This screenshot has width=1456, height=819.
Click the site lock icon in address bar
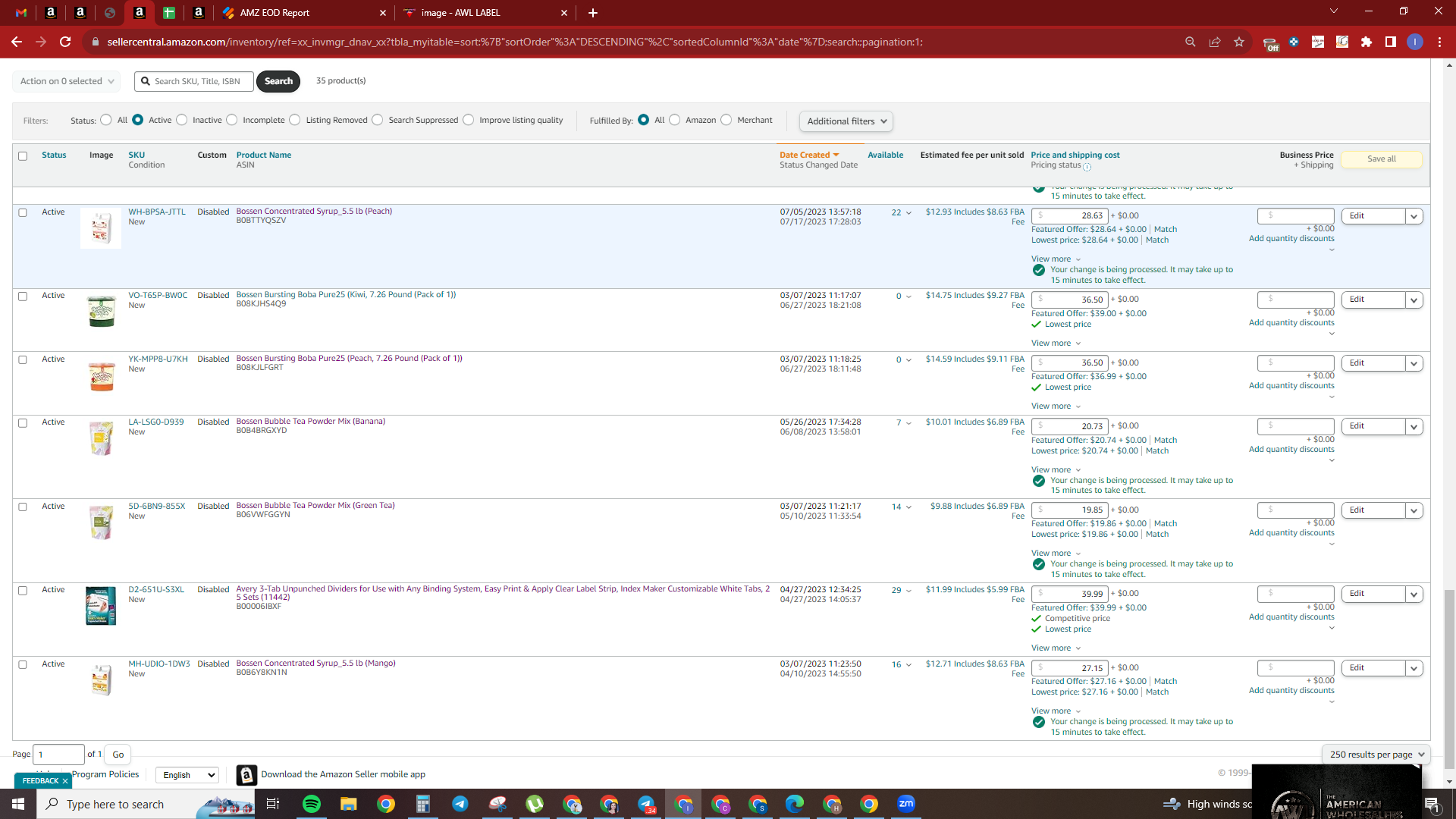(95, 42)
